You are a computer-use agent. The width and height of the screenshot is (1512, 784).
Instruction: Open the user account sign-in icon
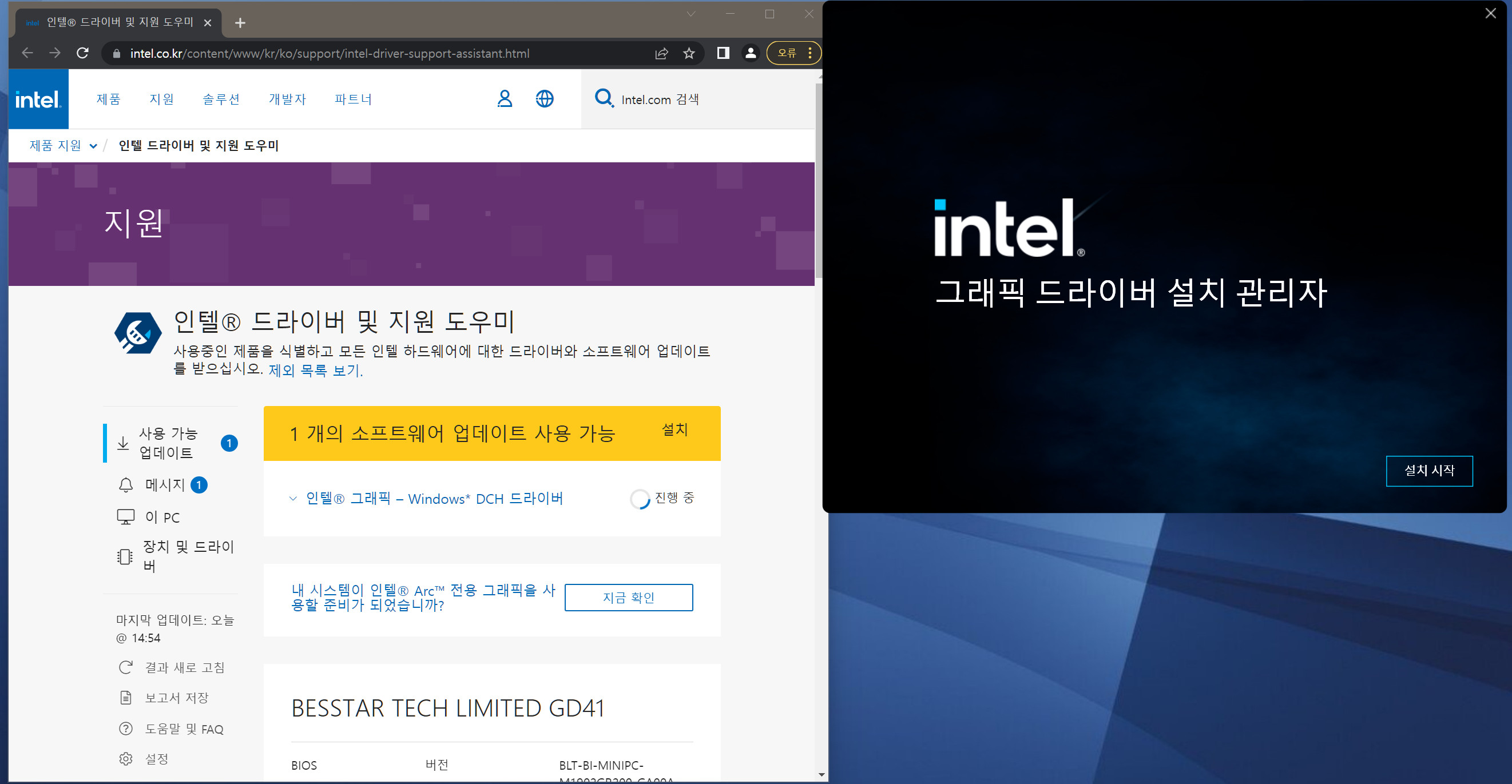[505, 98]
